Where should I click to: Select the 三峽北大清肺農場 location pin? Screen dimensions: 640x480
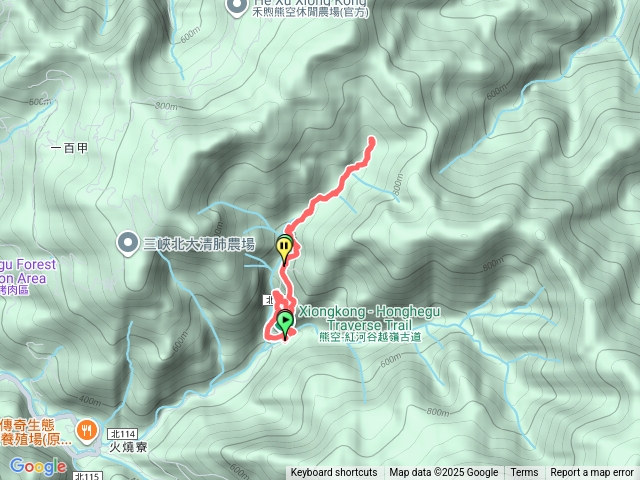[128, 244]
